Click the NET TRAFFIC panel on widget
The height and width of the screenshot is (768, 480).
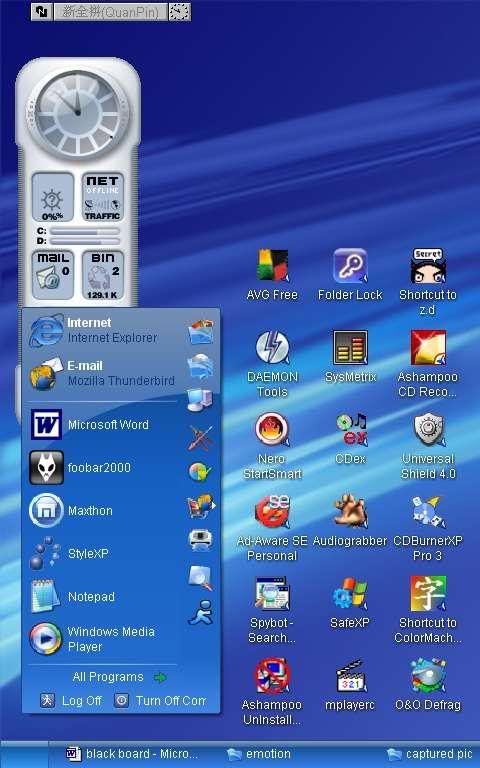point(102,197)
